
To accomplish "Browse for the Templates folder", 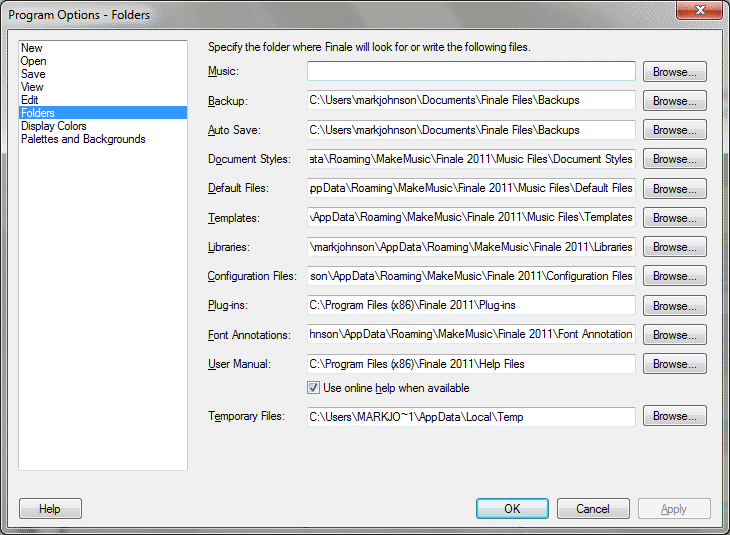I will (675, 217).
